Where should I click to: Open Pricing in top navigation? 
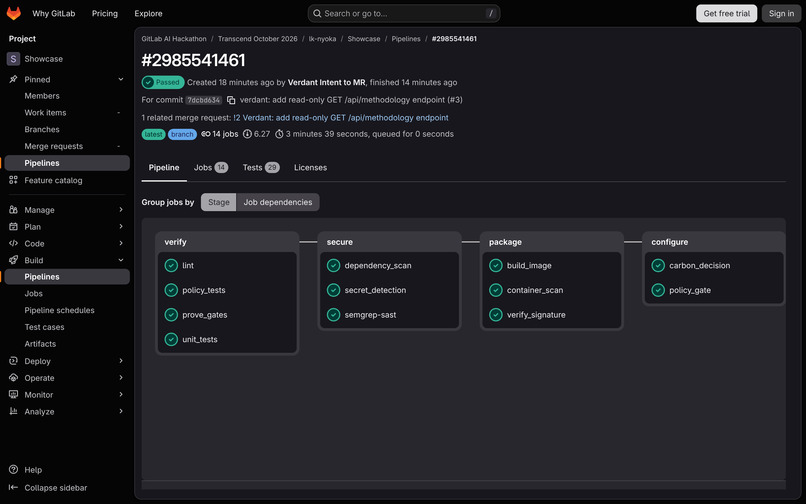pos(105,13)
